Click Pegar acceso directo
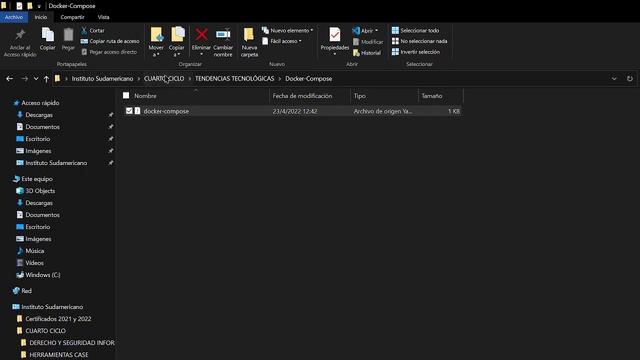Screen dimensions: 640x360 [x=109, y=52]
